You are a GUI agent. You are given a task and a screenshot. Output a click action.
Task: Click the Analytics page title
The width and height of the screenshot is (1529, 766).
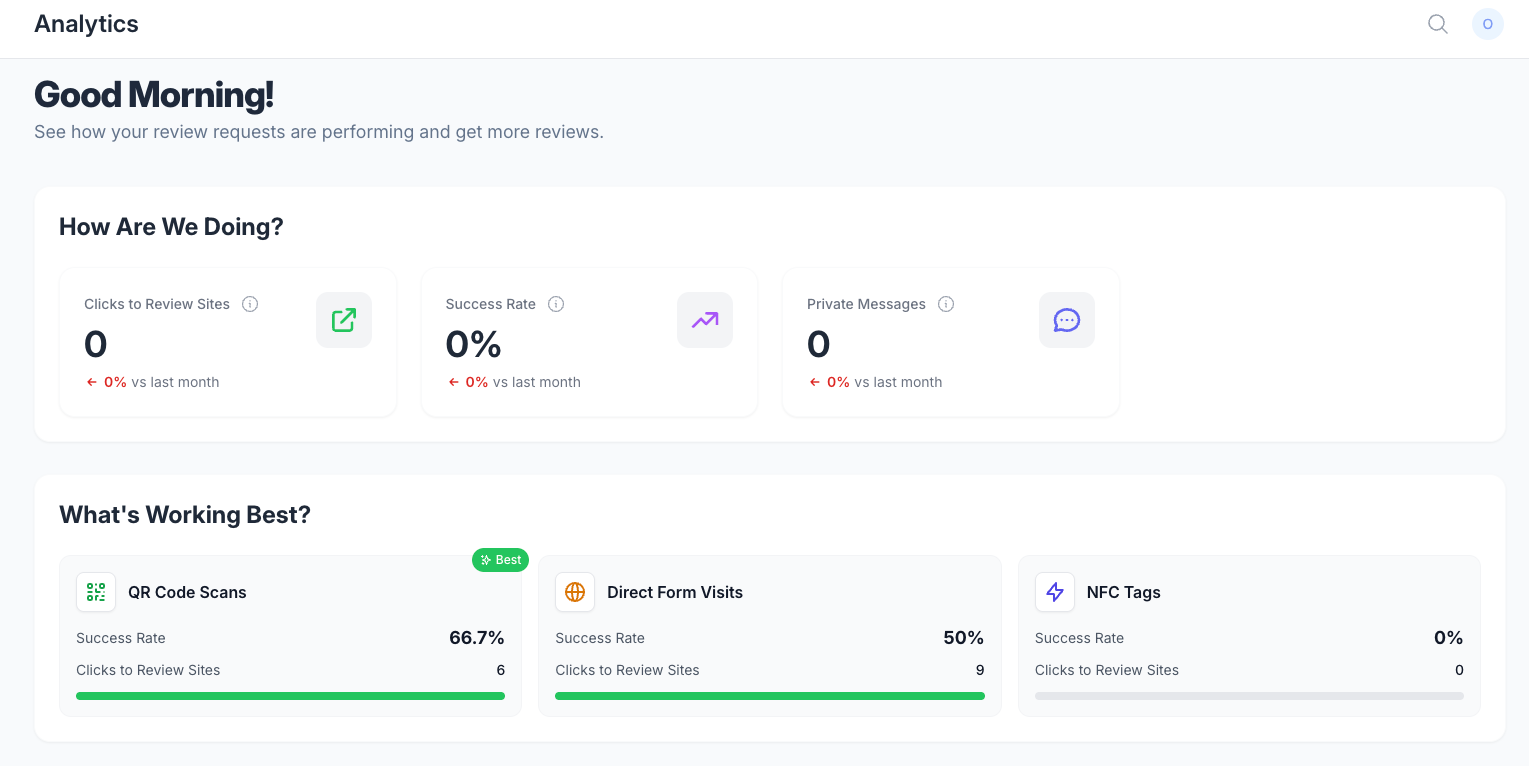point(86,24)
